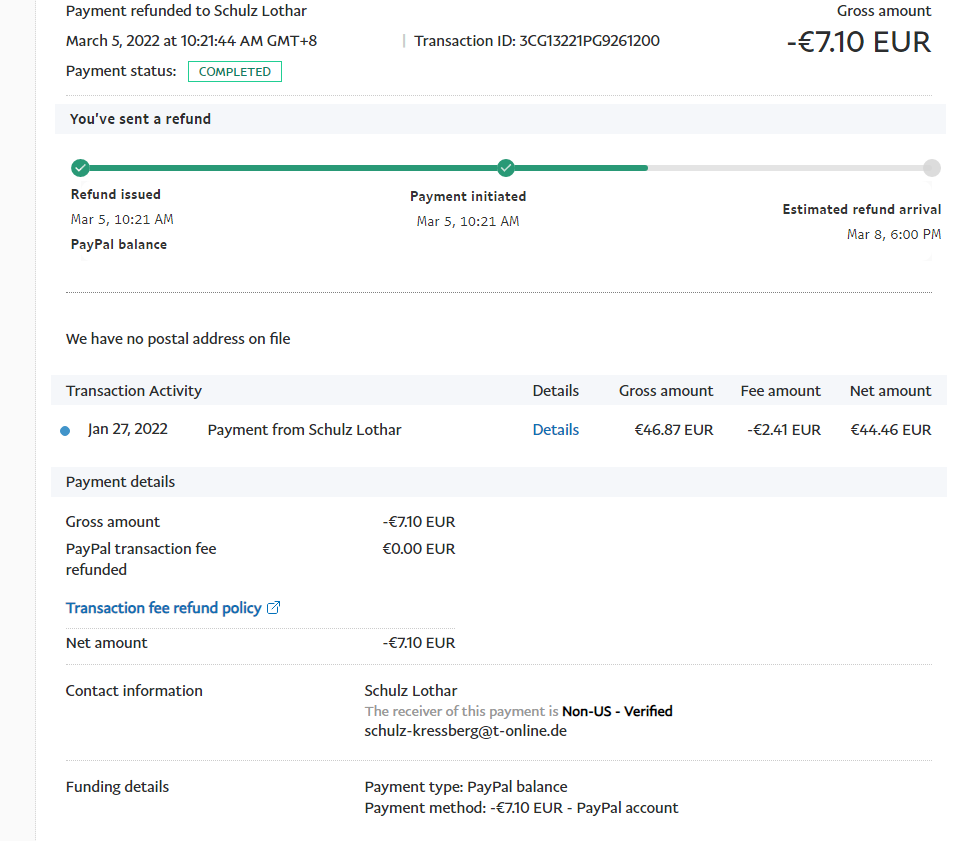Click the Transaction Activity section header
Screen dimensions: 959x841
(x=134, y=391)
